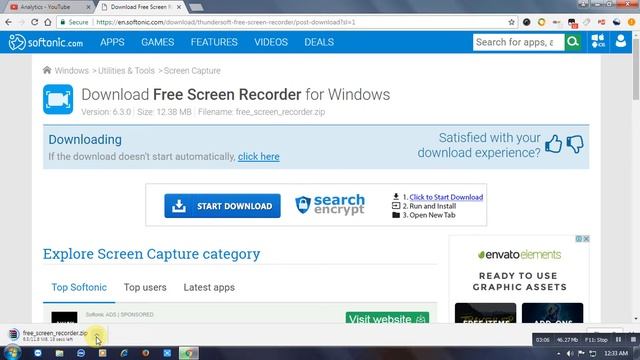Click the Softonic.com logo

pos(46,42)
